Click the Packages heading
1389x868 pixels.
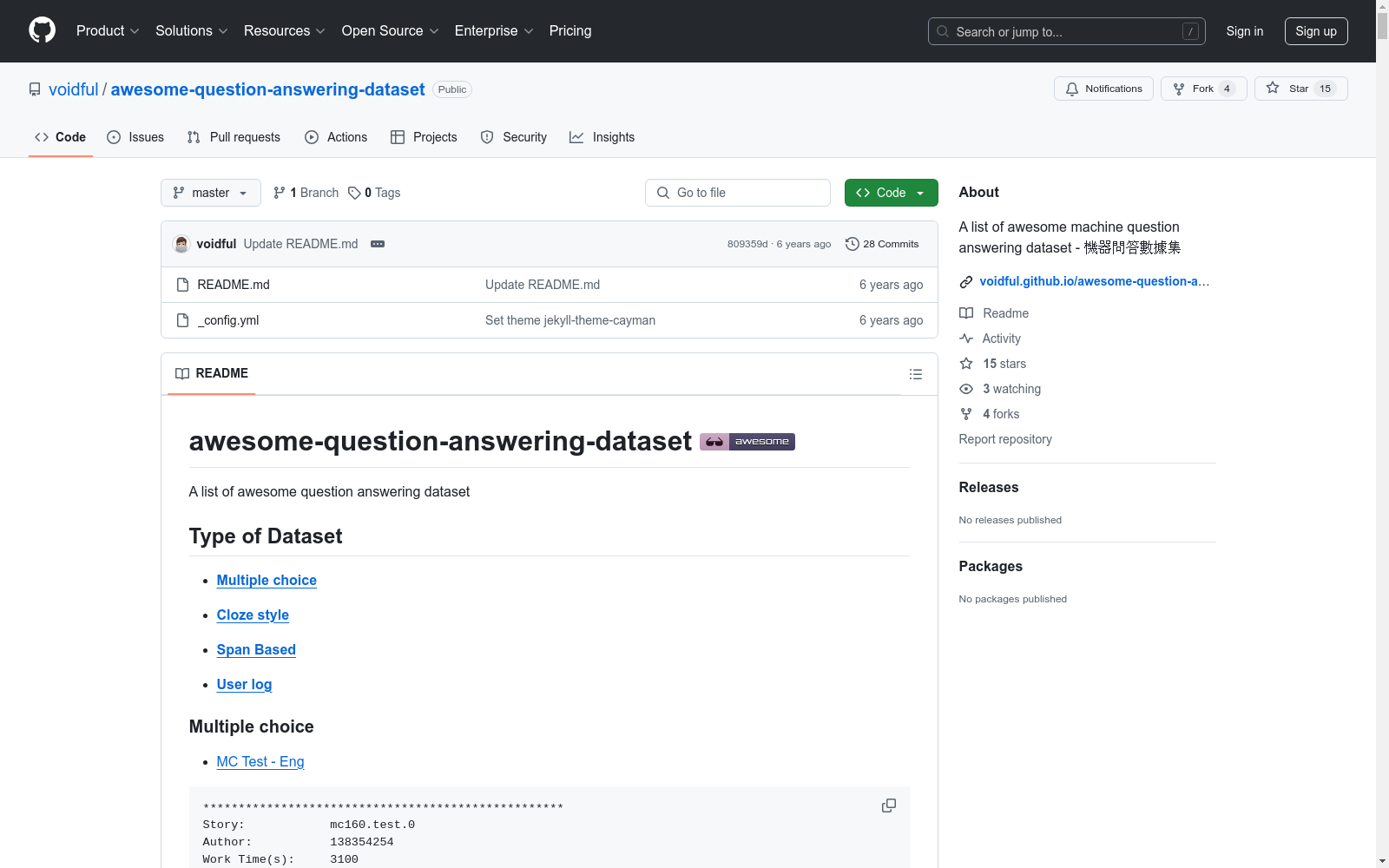point(991,566)
